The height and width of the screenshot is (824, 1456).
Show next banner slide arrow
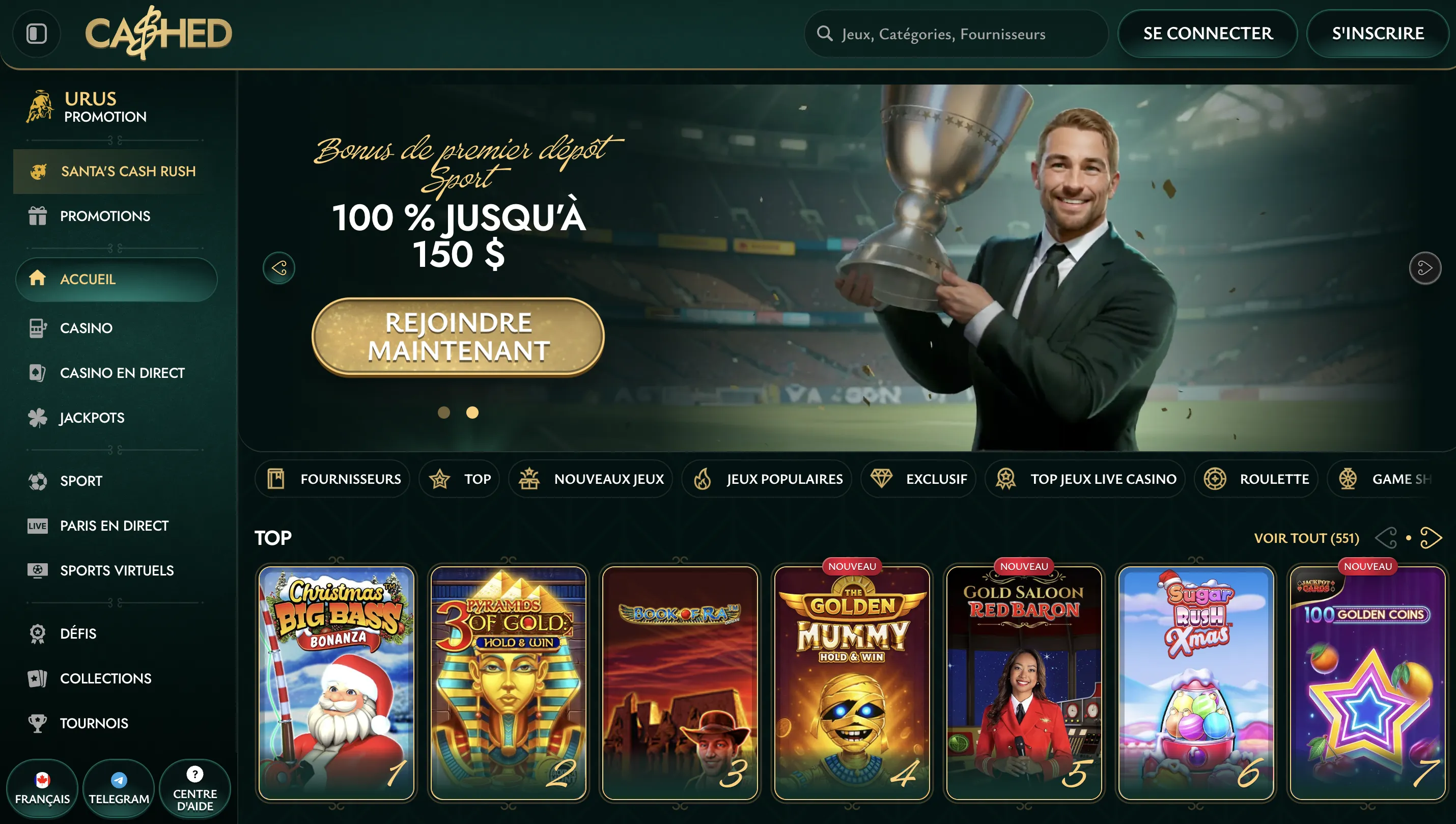pos(1425,268)
